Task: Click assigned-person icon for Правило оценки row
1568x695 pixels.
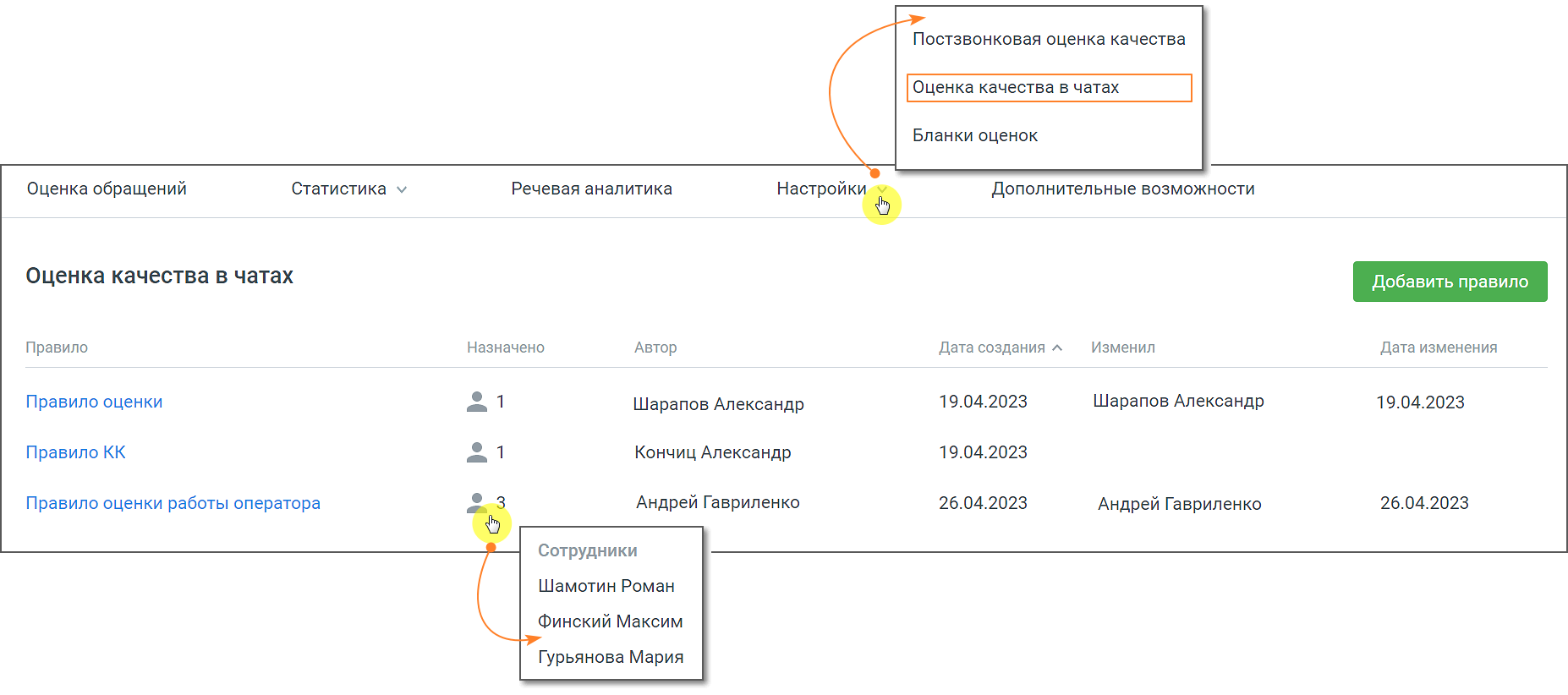Action: [x=477, y=402]
